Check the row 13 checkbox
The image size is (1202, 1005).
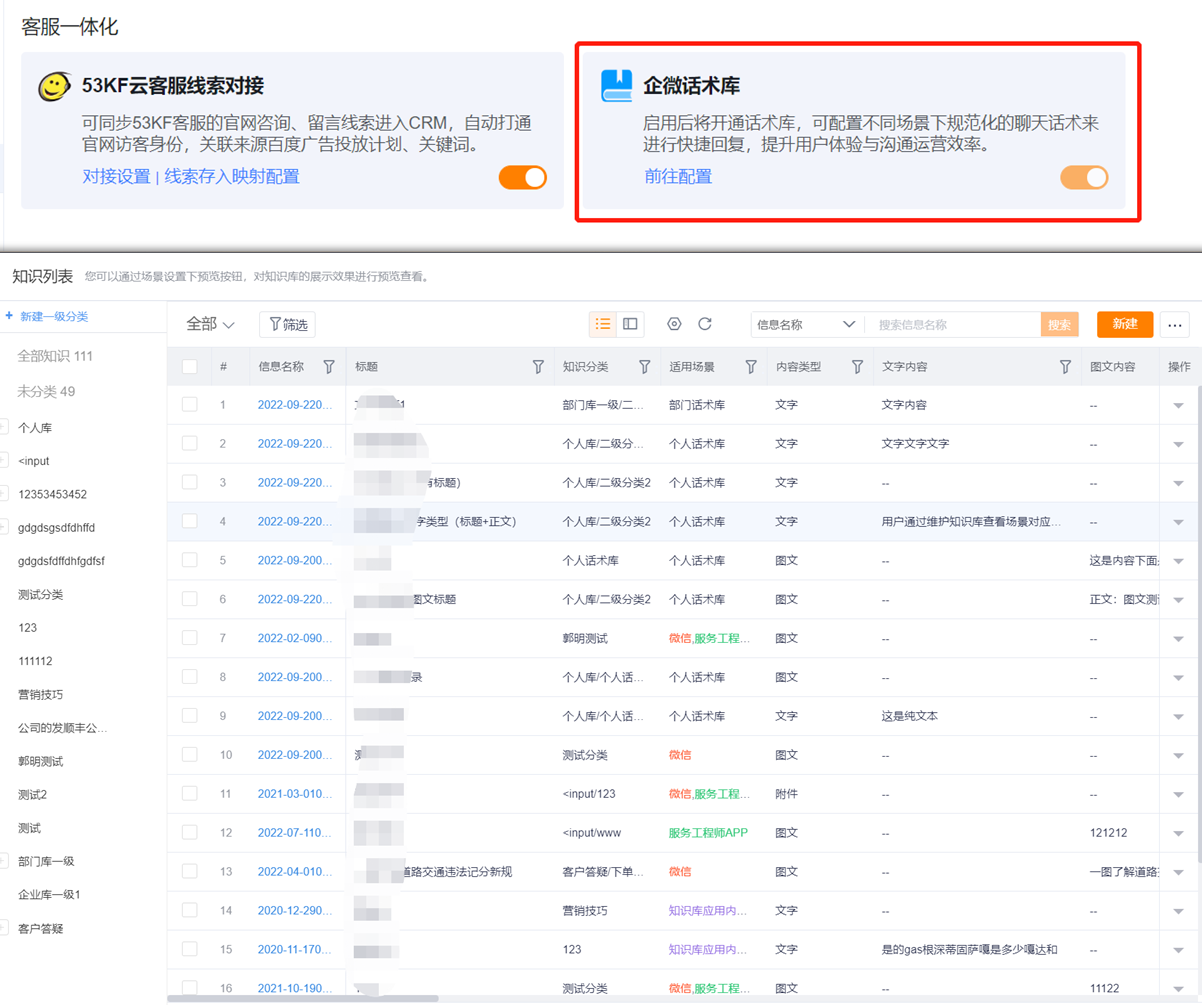tap(190, 871)
